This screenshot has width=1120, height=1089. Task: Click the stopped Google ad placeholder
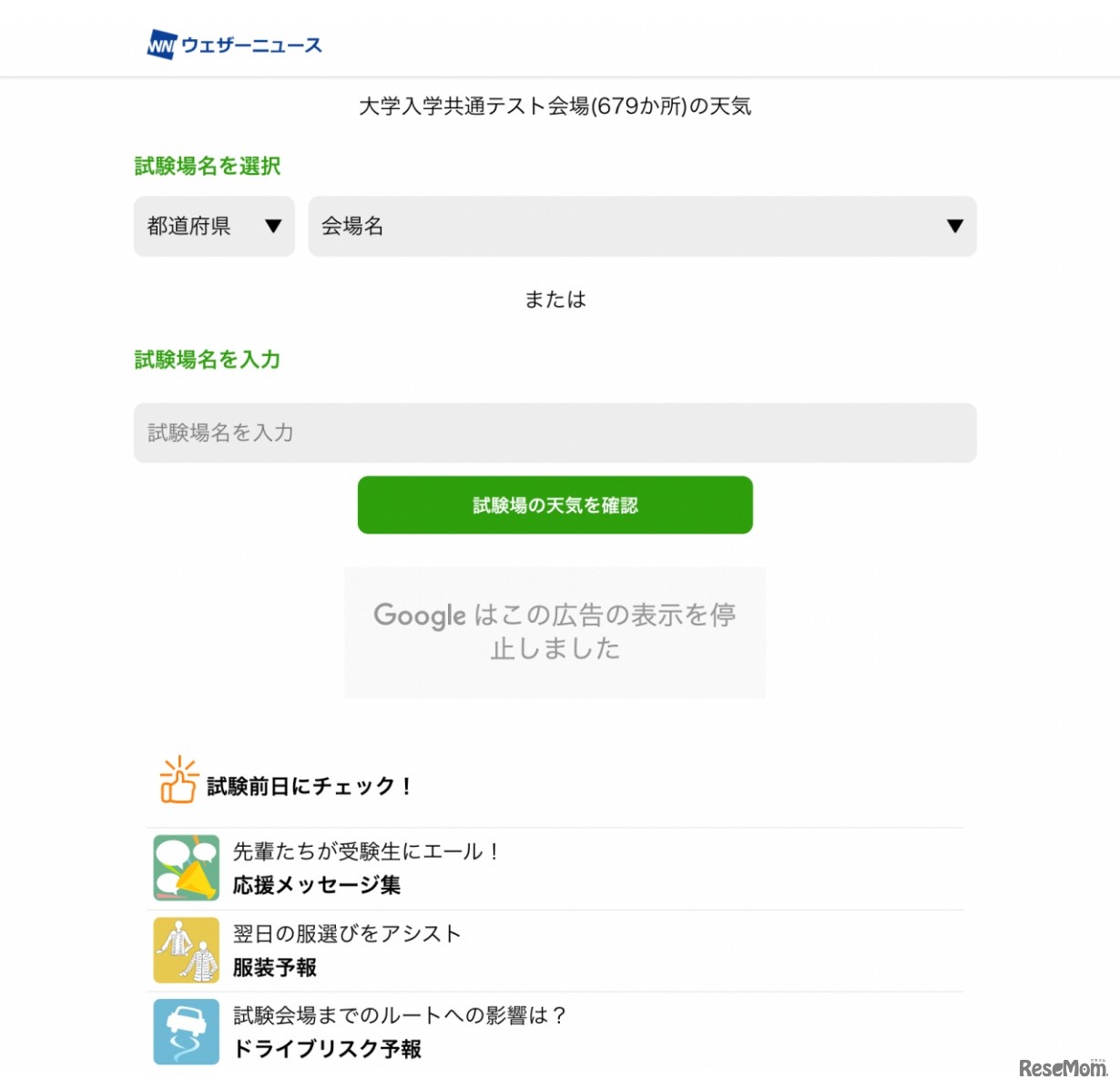pyautogui.click(x=555, y=632)
